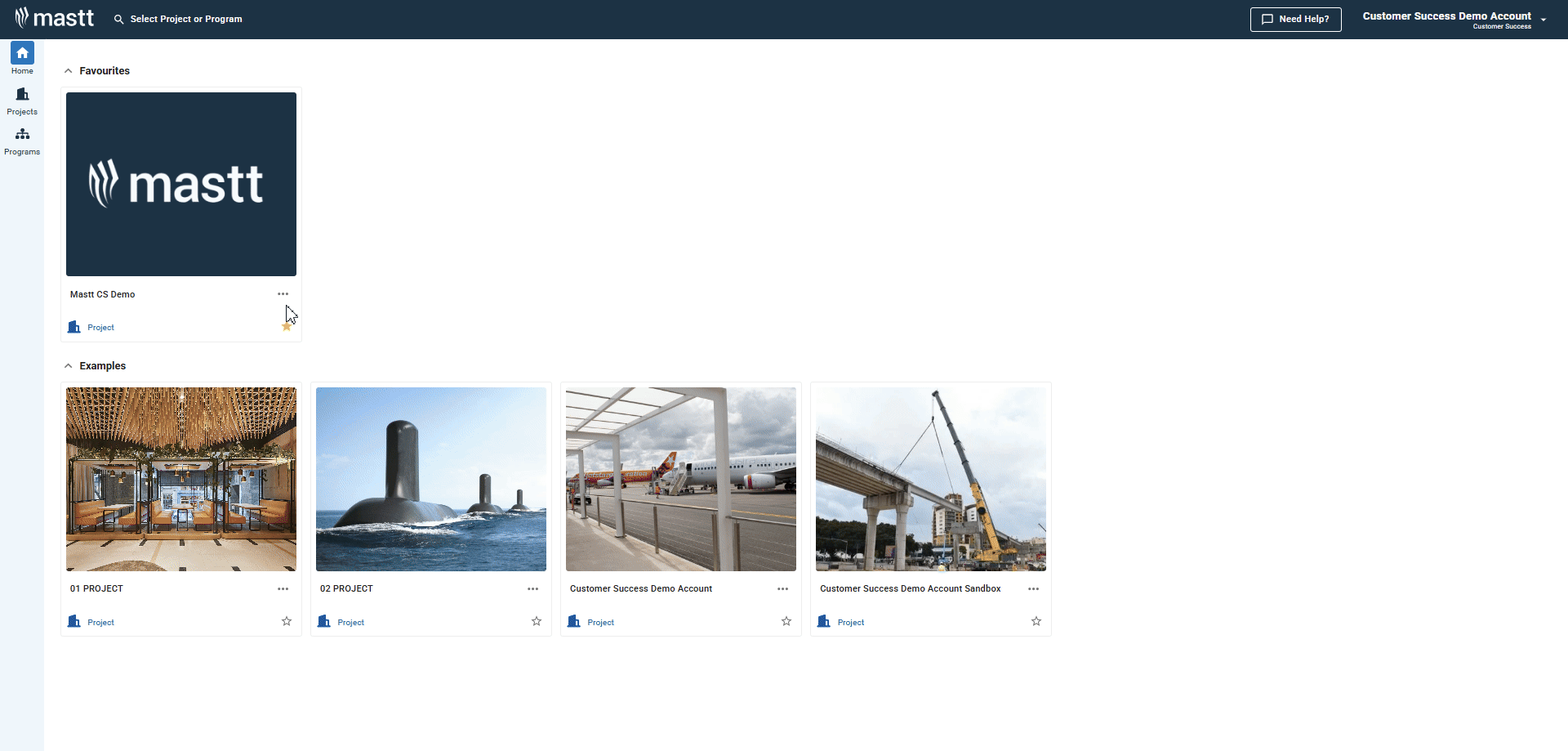Collapse the Favourites section

pos(69,71)
